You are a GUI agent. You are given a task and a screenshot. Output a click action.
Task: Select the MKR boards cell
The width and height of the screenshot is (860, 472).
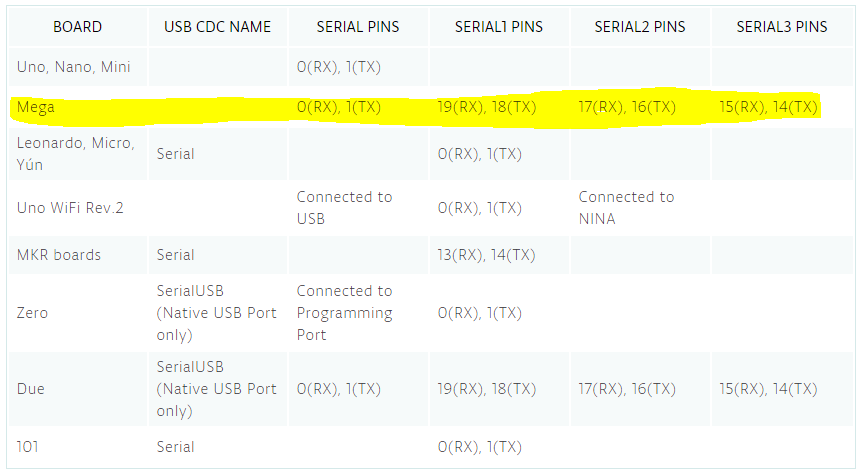click(59, 255)
